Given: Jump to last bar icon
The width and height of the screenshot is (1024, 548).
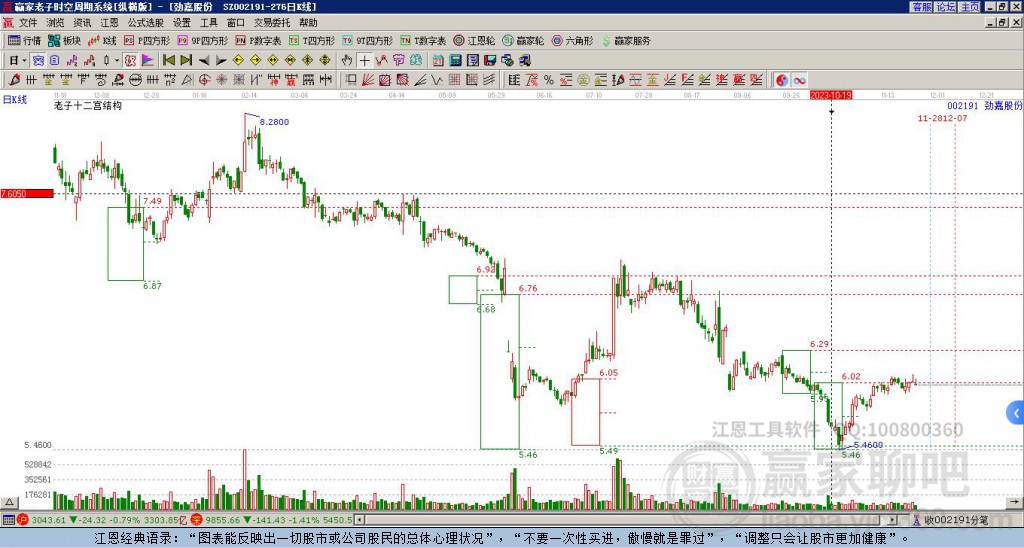Looking at the screenshot, I should pos(186,61).
